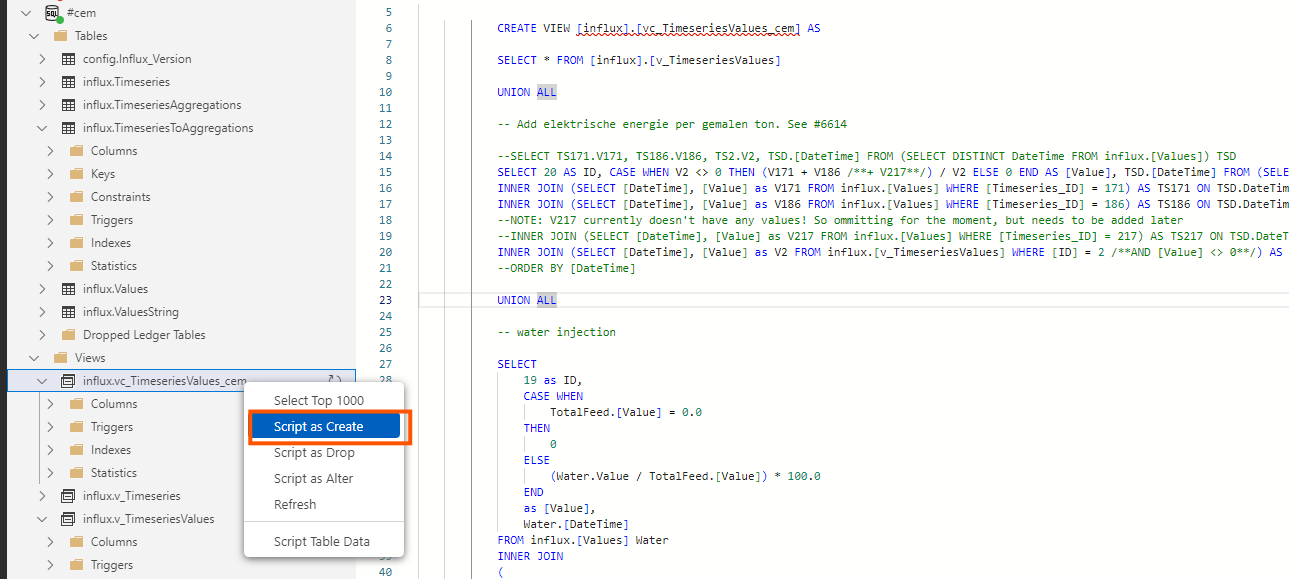This screenshot has width=1289, height=579.
Task: Click the influx.v_Timeseries view icon
Action: [68, 496]
